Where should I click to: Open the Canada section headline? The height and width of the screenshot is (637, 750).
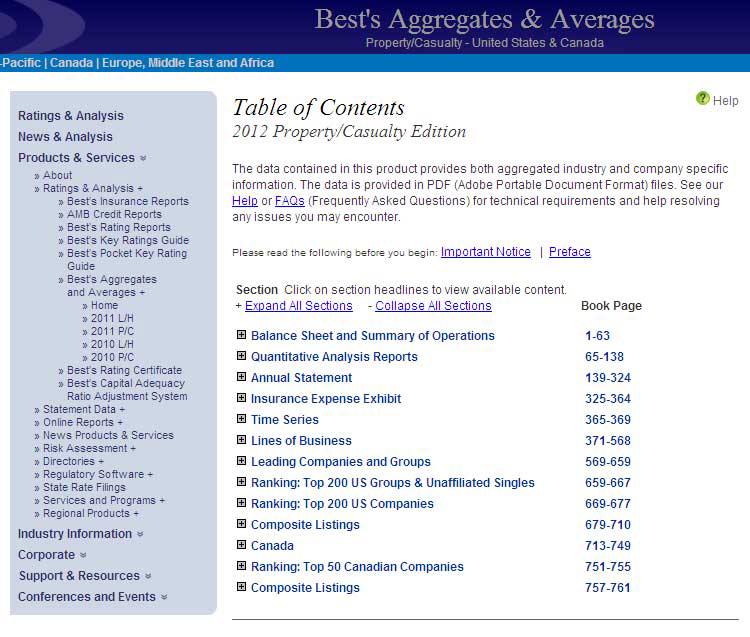tap(272, 546)
